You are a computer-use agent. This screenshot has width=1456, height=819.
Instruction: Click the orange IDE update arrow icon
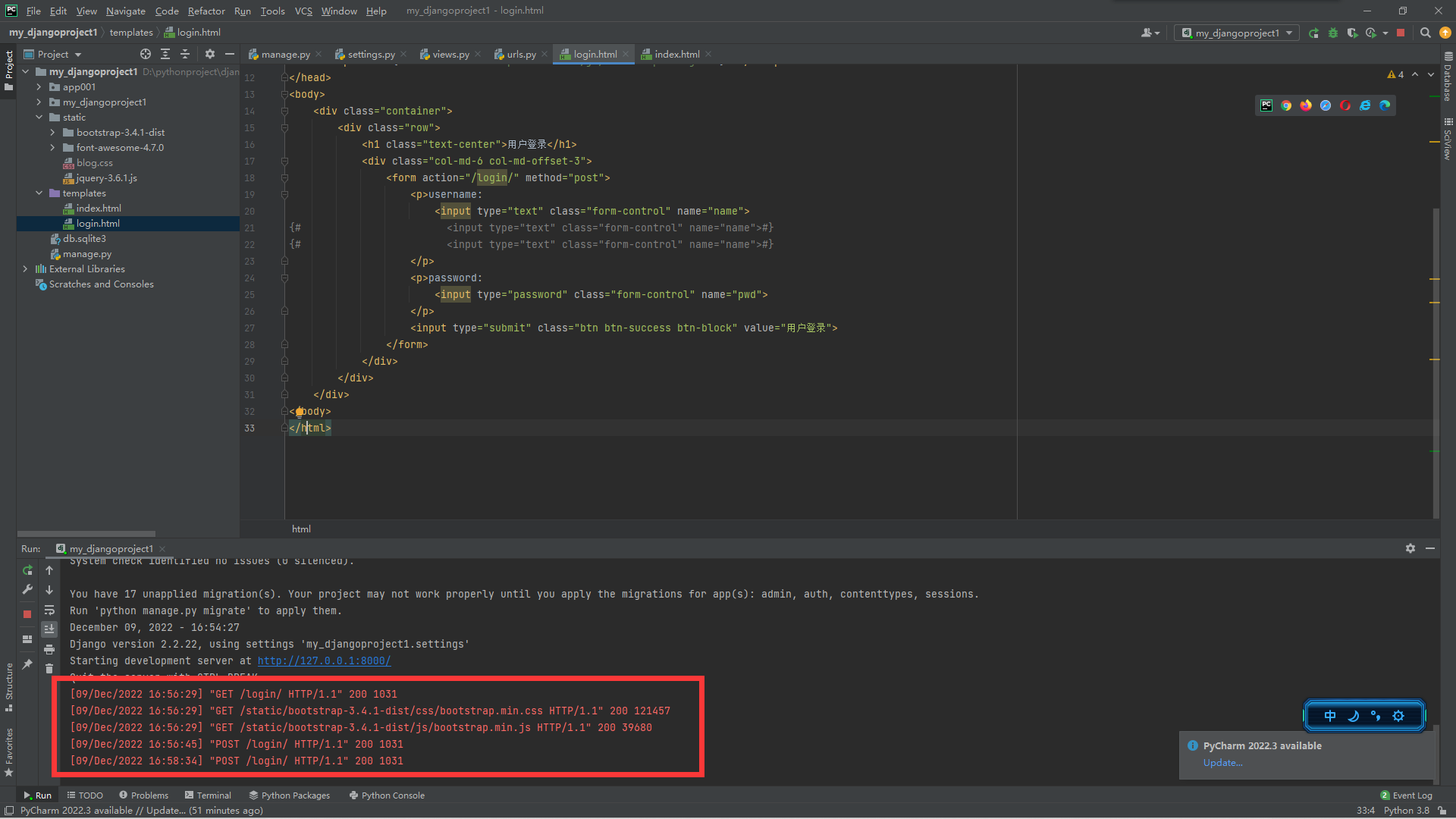click(x=1445, y=33)
